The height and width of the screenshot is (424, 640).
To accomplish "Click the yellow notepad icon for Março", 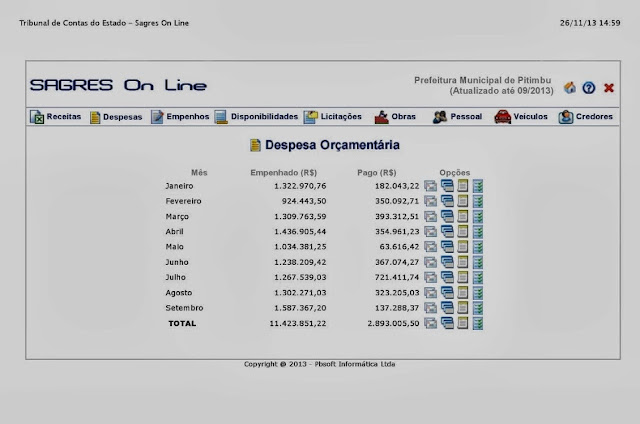I will click(462, 217).
